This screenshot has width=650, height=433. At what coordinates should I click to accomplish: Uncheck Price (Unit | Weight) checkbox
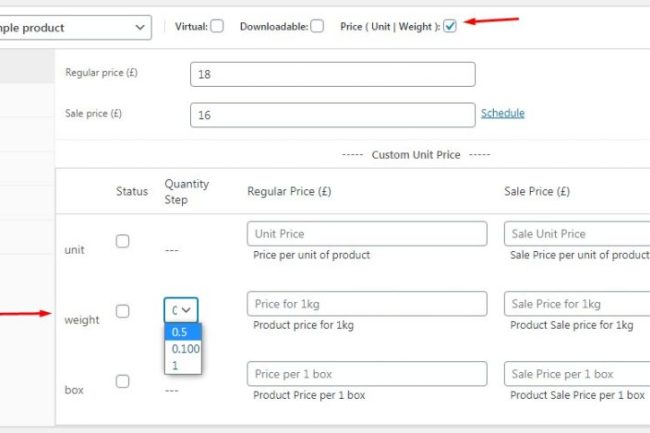point(450,26)
